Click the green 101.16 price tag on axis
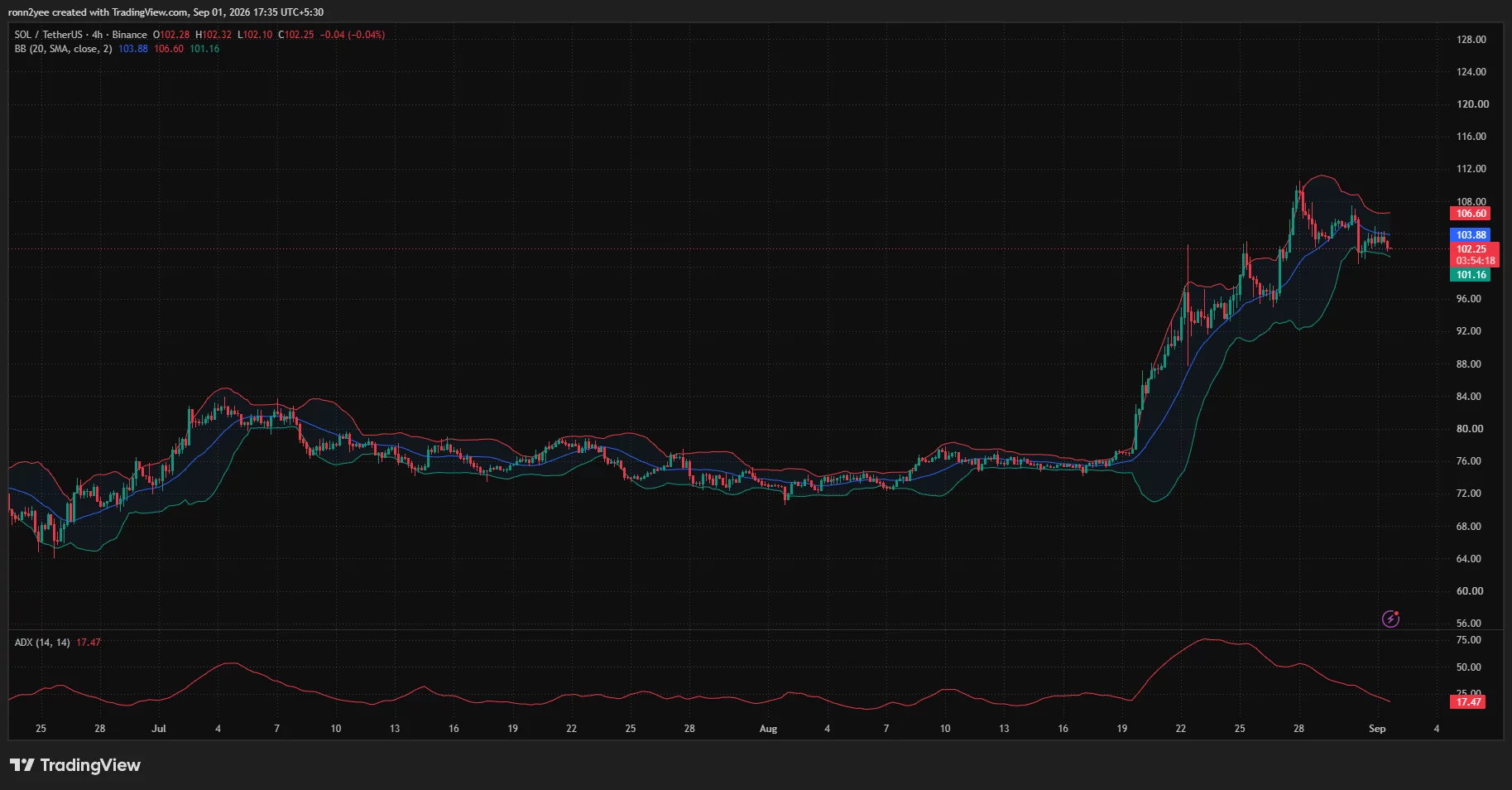 1471,275
